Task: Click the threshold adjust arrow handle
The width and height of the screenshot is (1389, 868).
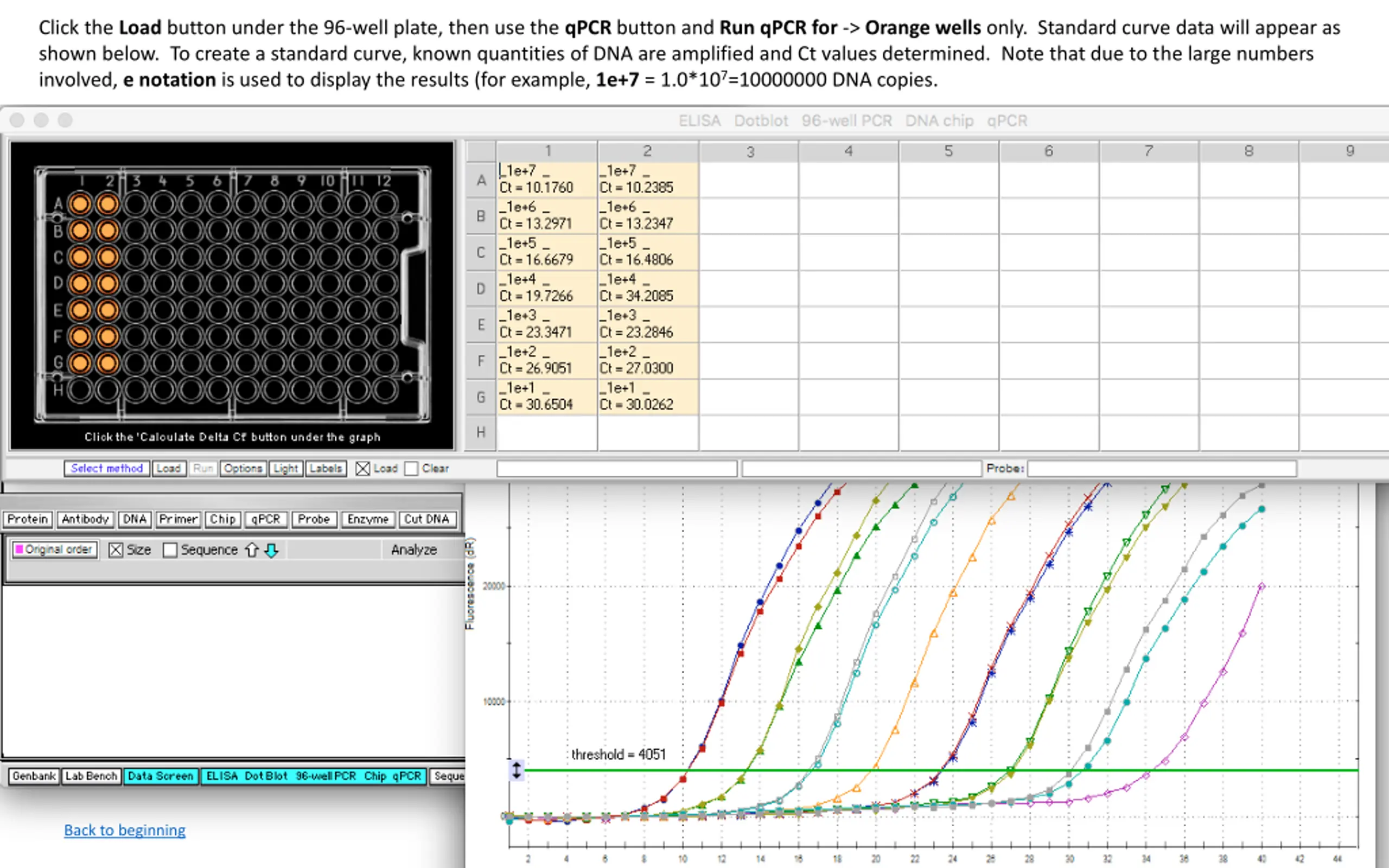Action: [x=517, y=770]
